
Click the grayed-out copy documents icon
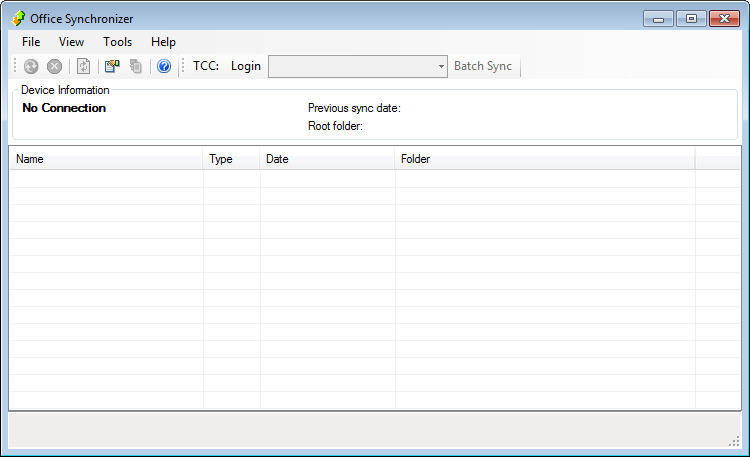click(x=136, y=66)
